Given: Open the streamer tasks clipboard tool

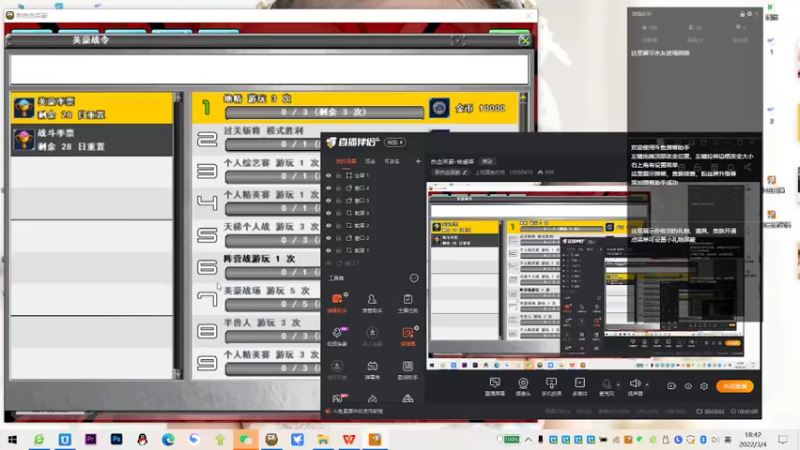Looking at the screenshot, I should tap(408, 303).
